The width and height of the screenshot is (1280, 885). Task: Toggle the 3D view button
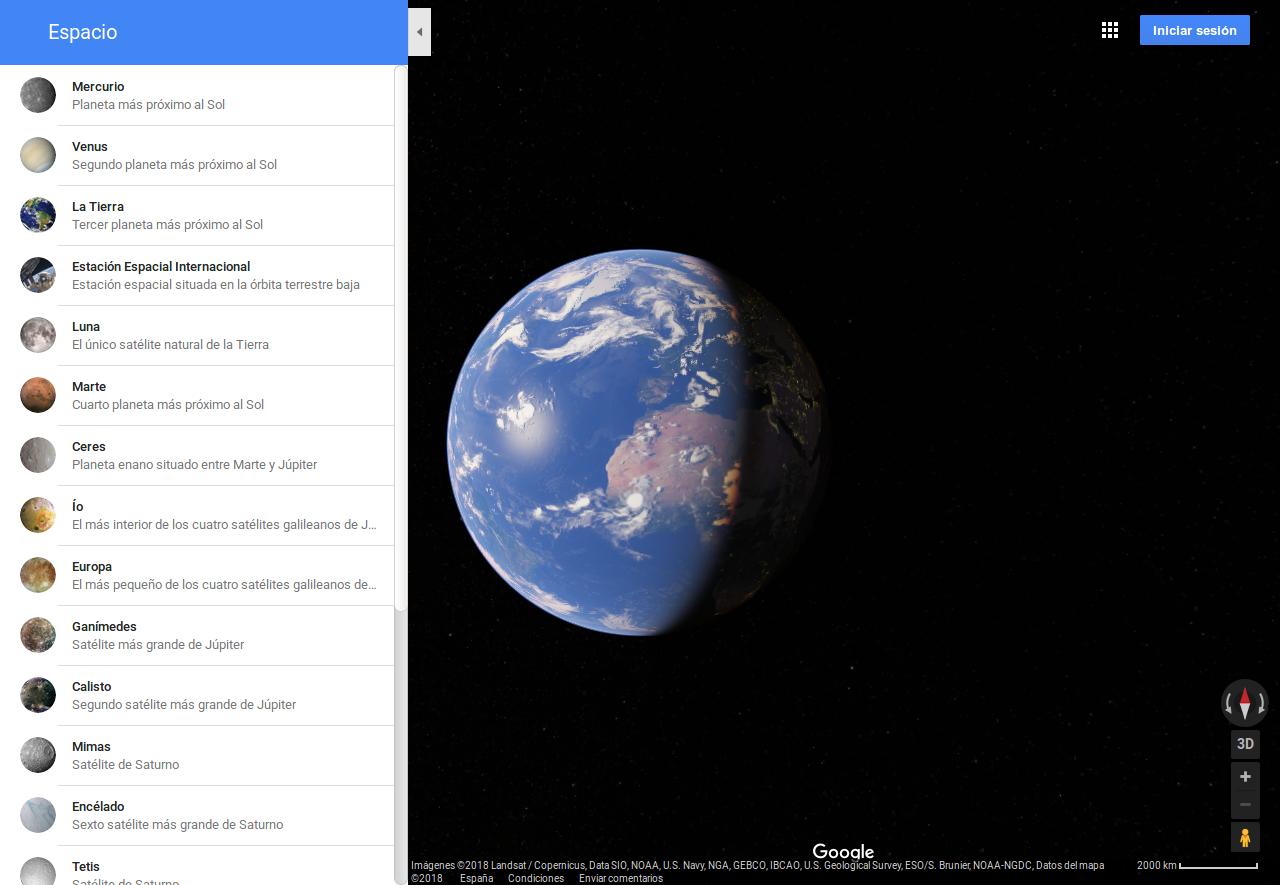pos(1245,743)
